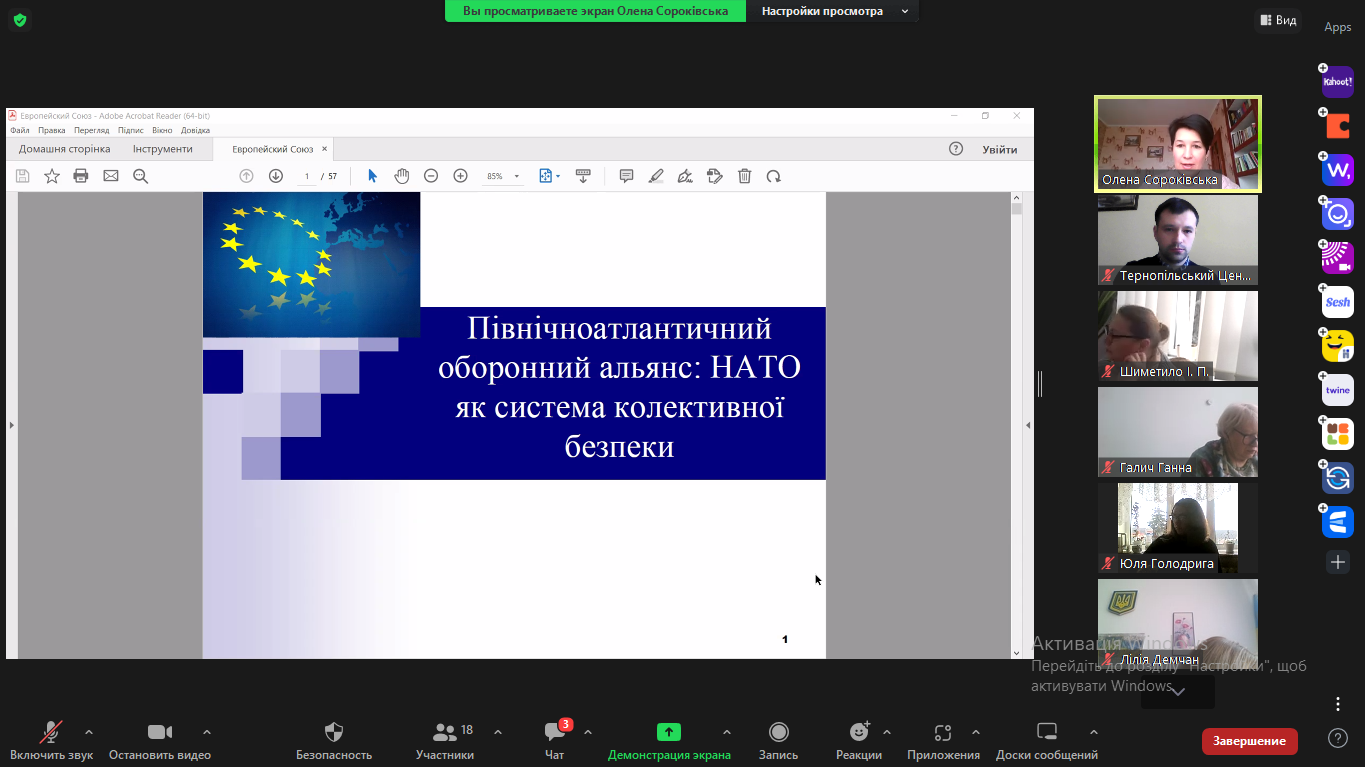Switch to Домашня сторінка tab
Screen dimensions: 1365x767
pyautogui.click(x=65, y=149)
